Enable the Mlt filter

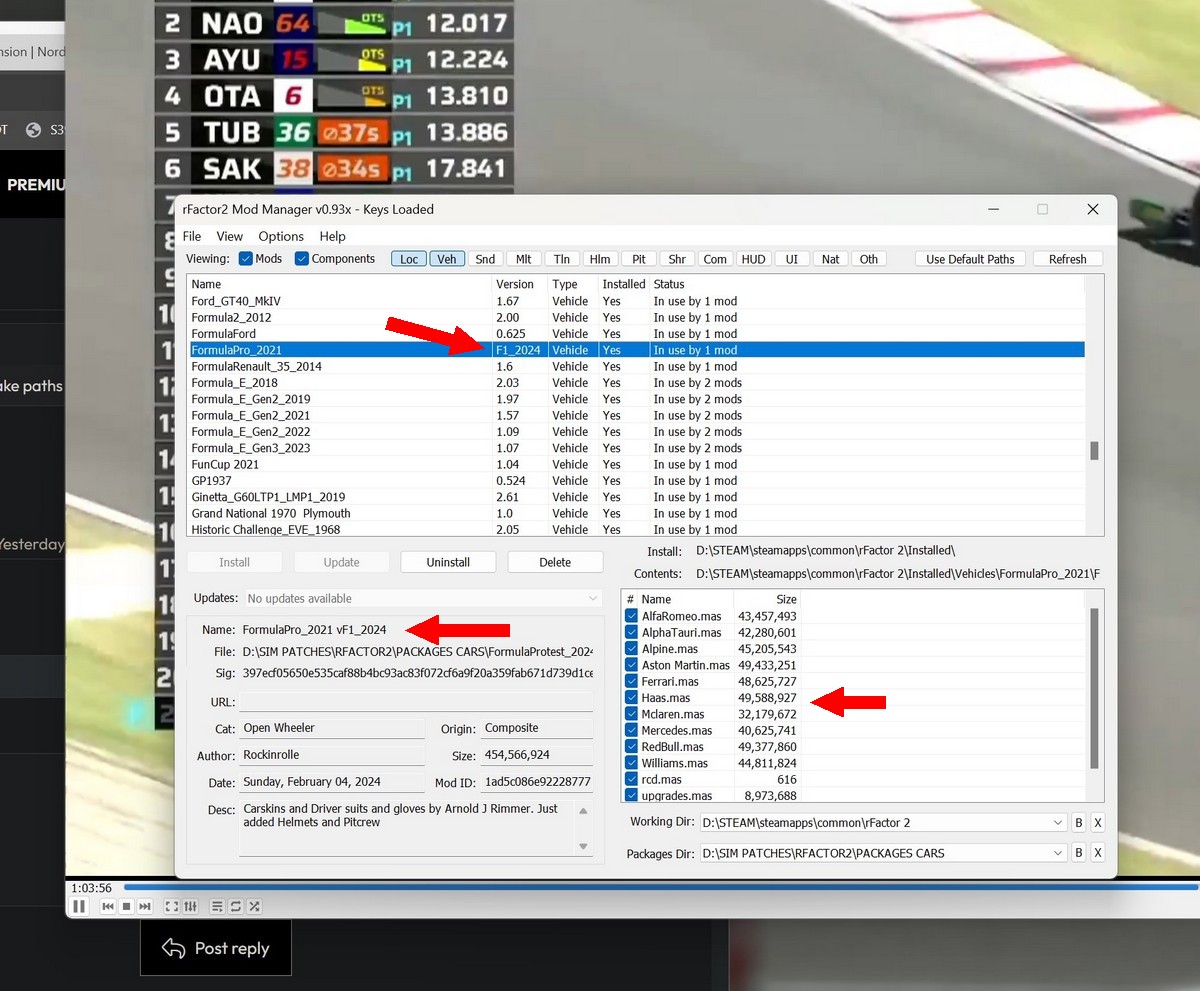(x=523, y=259)
